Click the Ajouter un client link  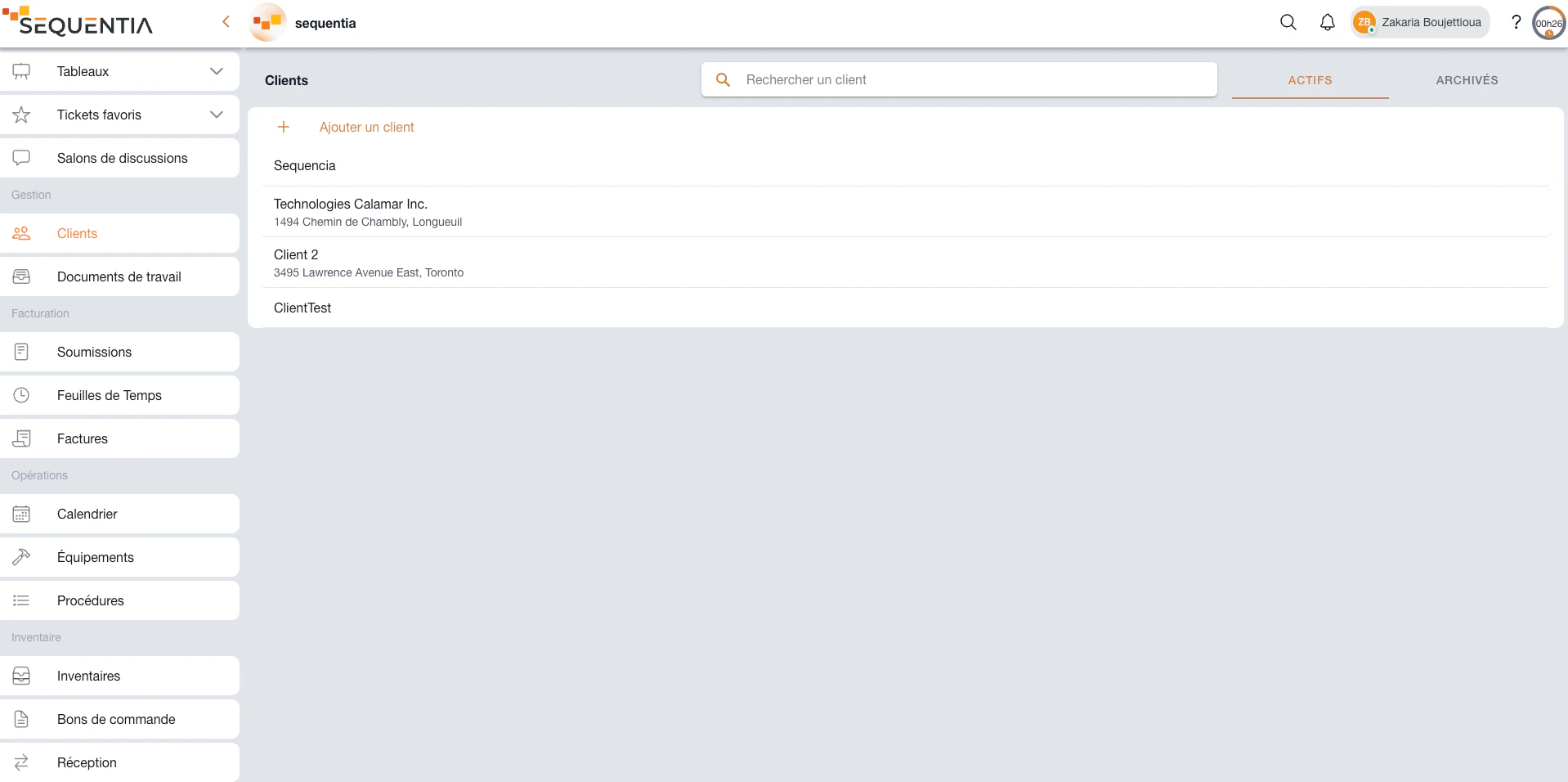coord(366,127)
